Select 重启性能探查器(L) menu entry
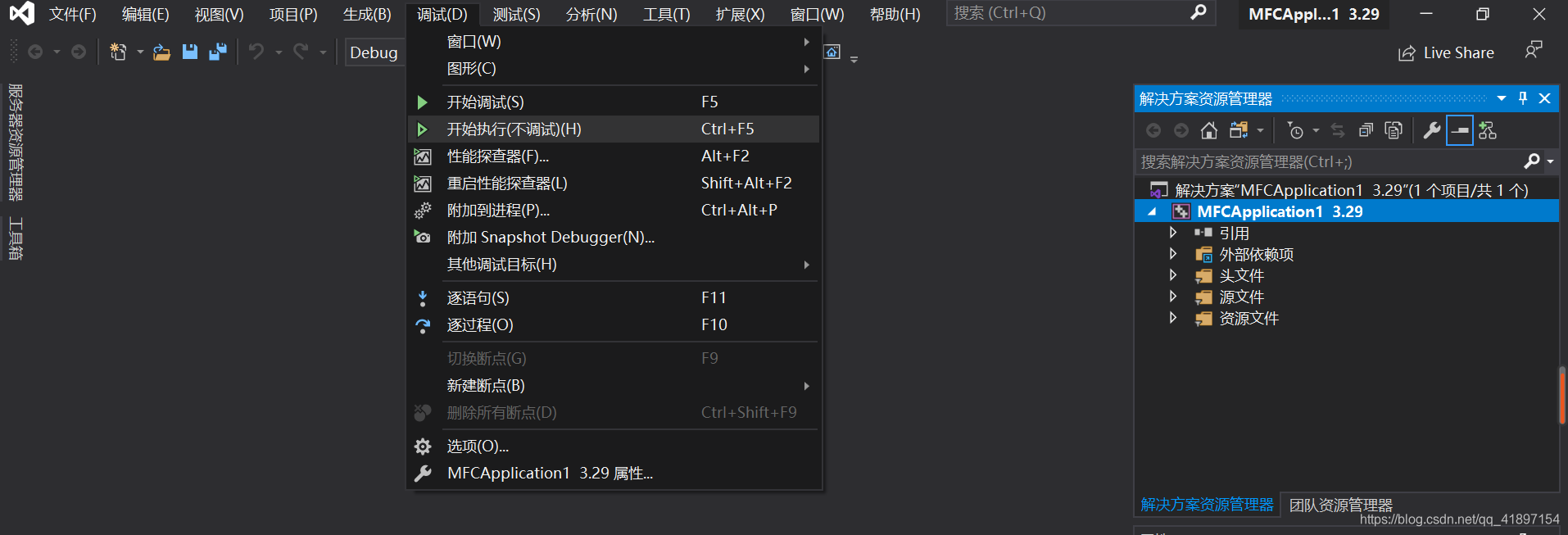 pos(614,183)
